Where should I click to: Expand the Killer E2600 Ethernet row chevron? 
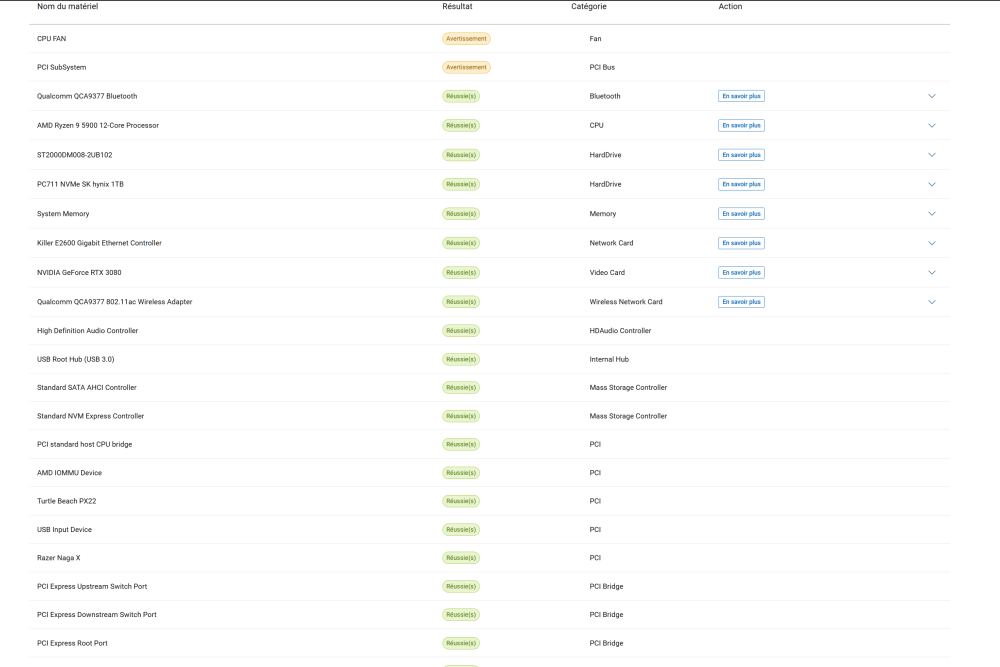[932, 243]
